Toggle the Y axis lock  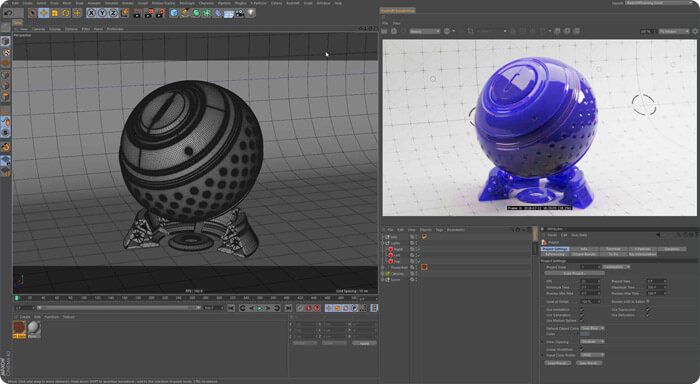(x=102, y=13)
